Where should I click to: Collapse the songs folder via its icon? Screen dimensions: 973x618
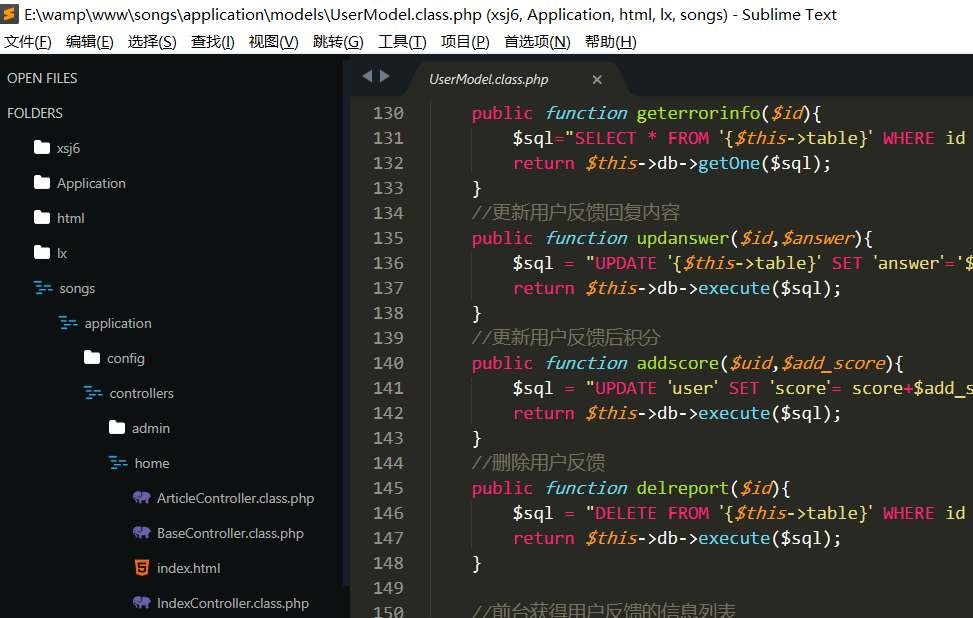coord(43,288)
